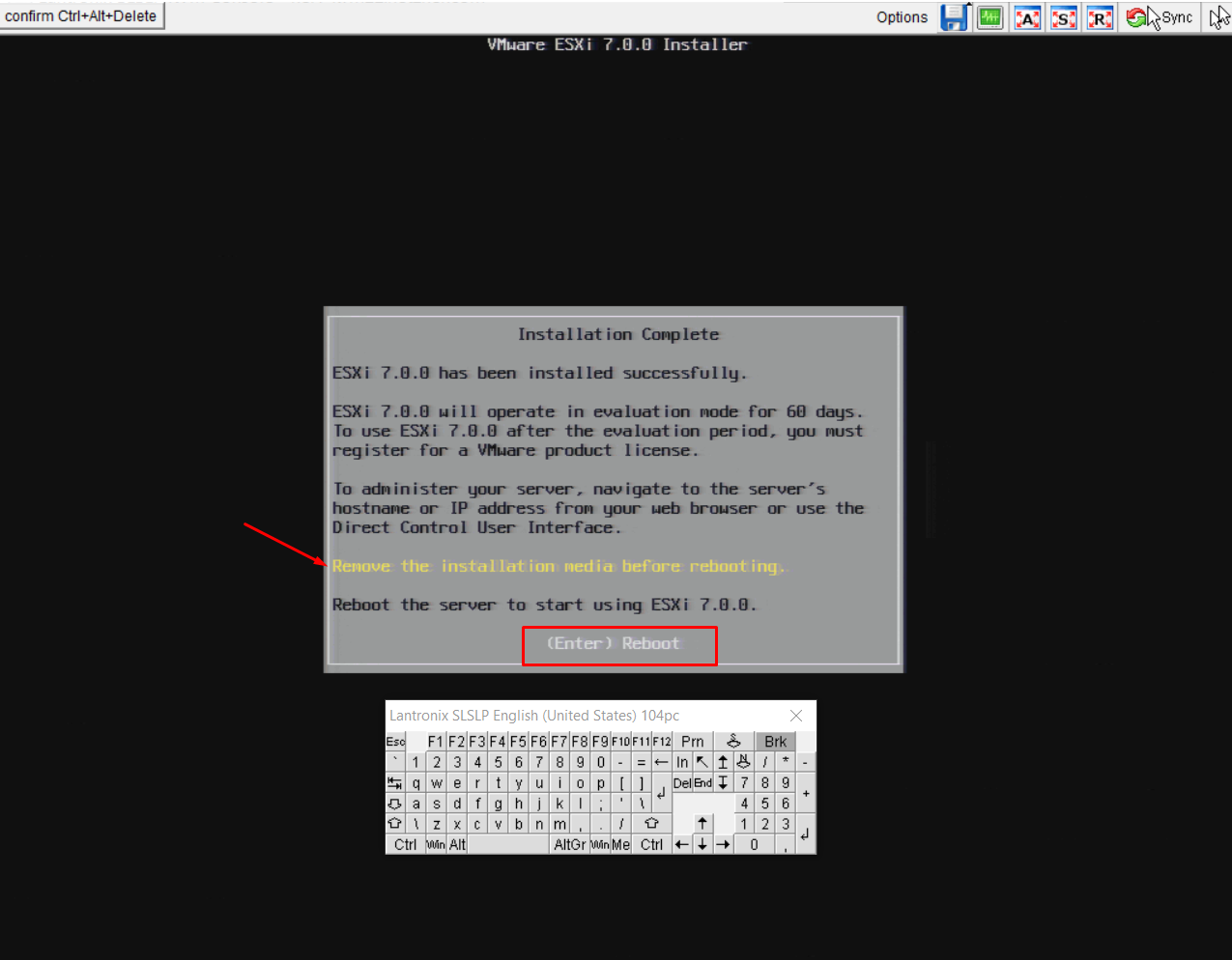Click the left arrow cursor key
The width and height of the screenshot is (1232, 960).
(682, 844)
